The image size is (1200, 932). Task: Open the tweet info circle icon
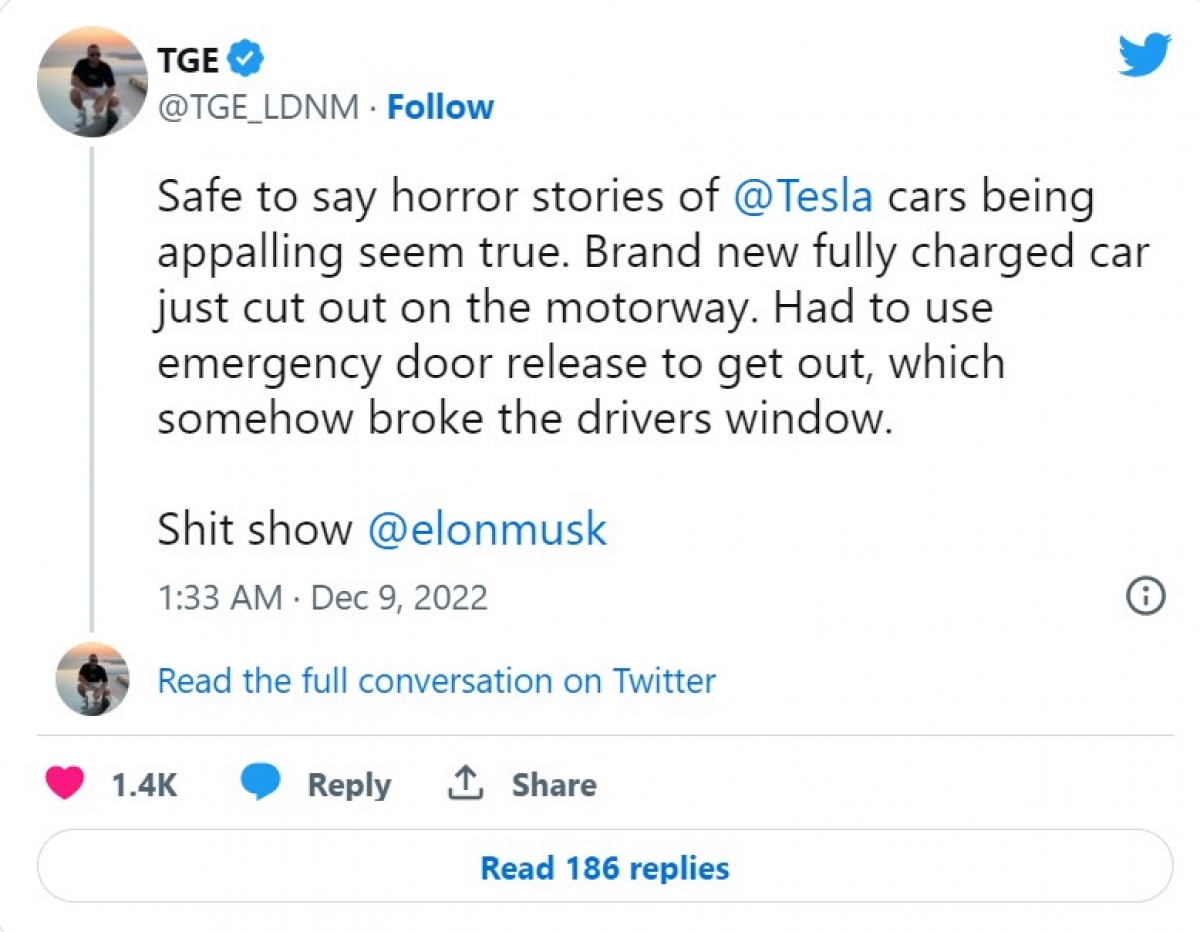(1146, 597)
